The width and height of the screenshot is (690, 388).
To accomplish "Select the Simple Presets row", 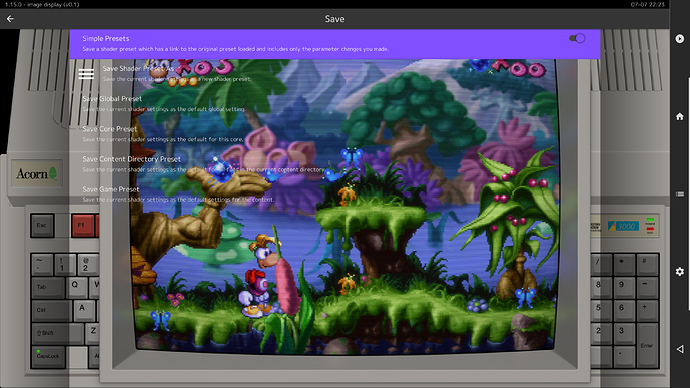I will point(334,44).
